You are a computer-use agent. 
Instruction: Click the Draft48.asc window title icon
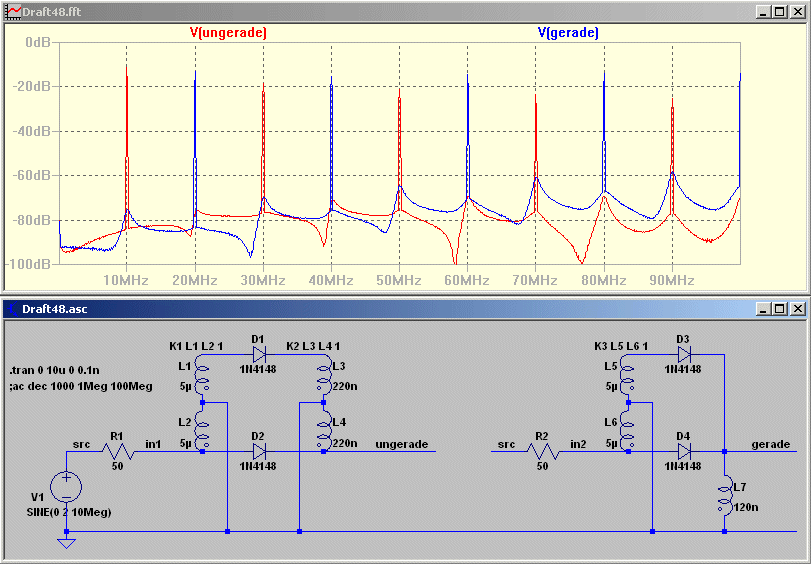point(13,309)
